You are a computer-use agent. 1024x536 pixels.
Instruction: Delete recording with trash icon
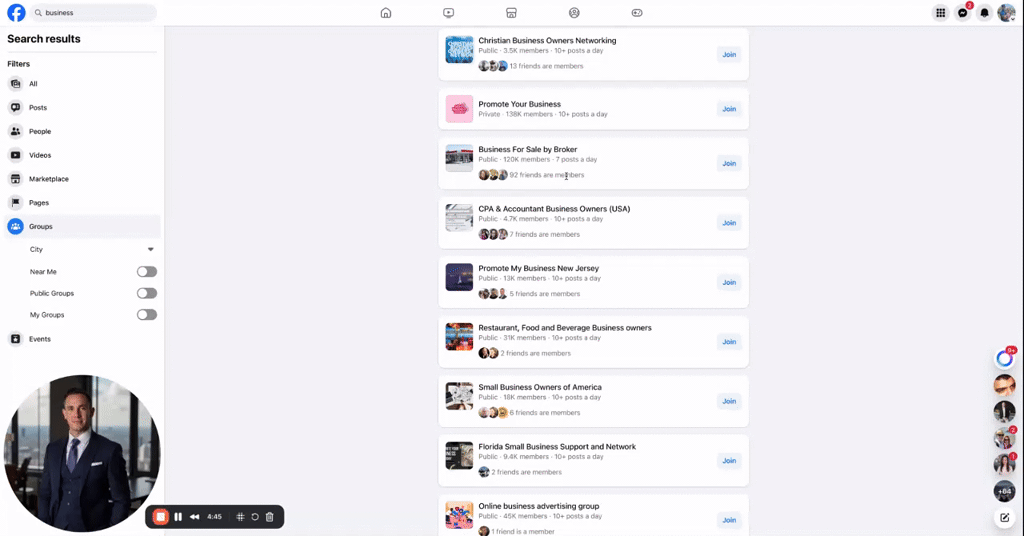coord(270,516)
